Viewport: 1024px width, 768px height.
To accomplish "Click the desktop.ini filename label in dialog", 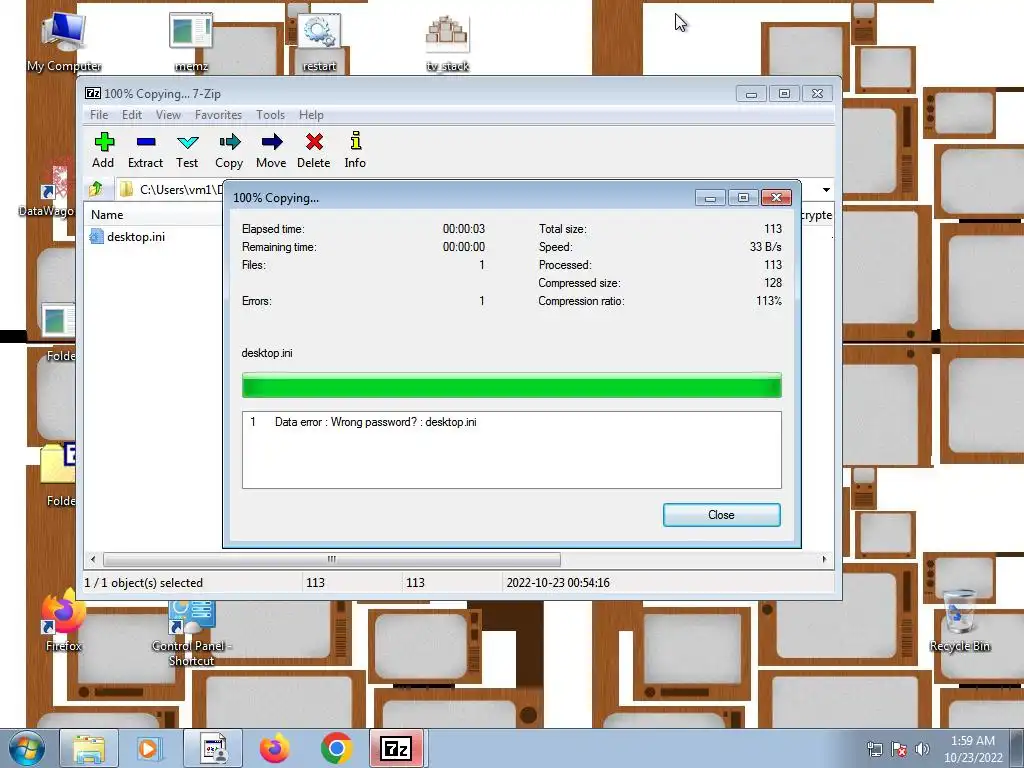I will pos(266,353).
